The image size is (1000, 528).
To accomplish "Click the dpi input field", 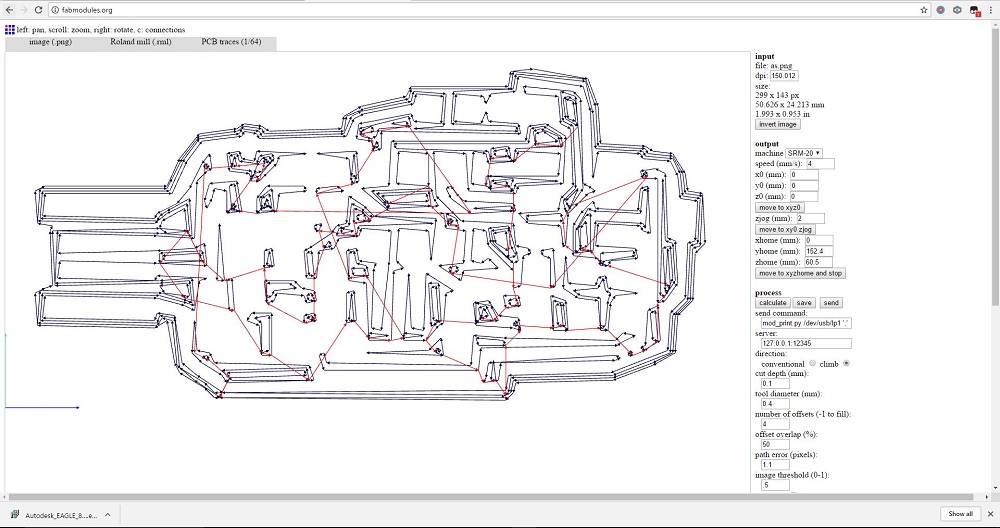I will [x=784, y=75].
